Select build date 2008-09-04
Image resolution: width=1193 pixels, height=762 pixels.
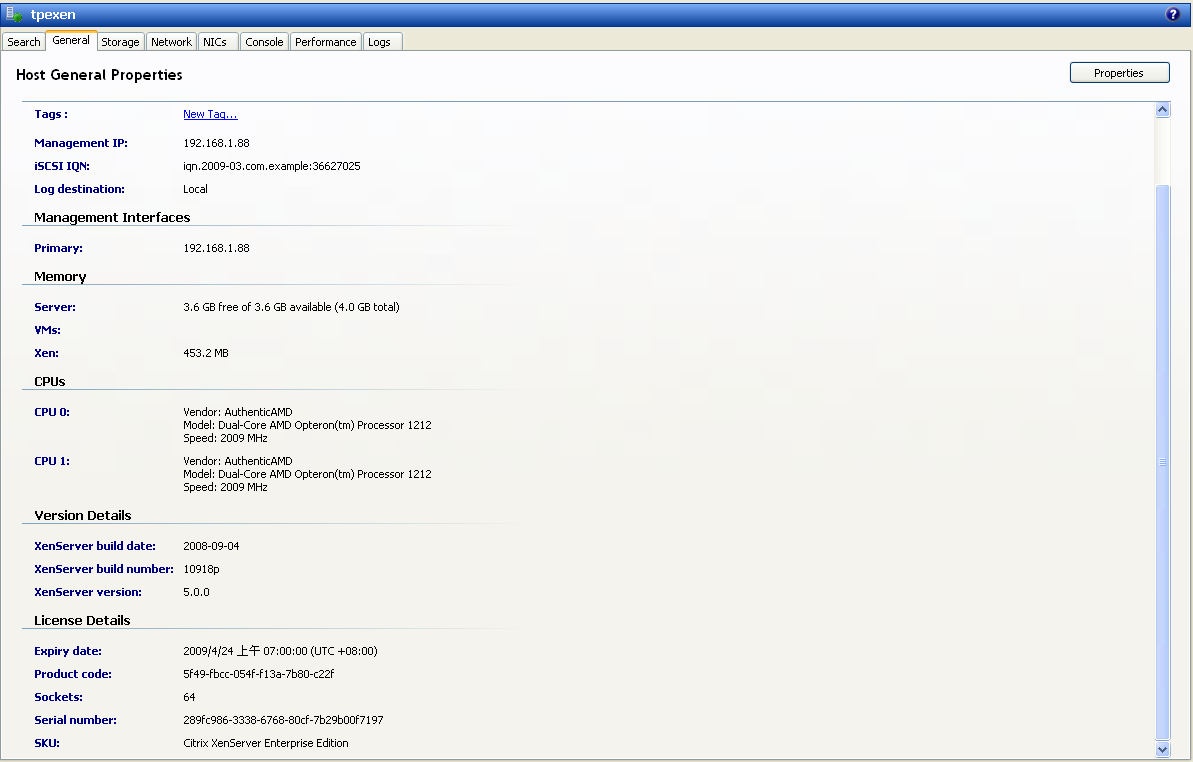pos(211,546)
